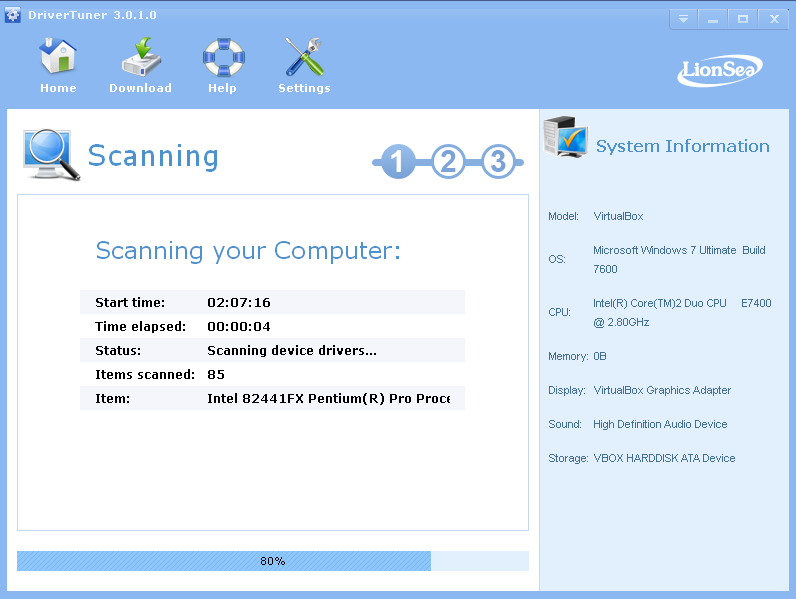Click the 'System Information' heading
Viewport: 796px width, 599px height.
click(683, 146)
